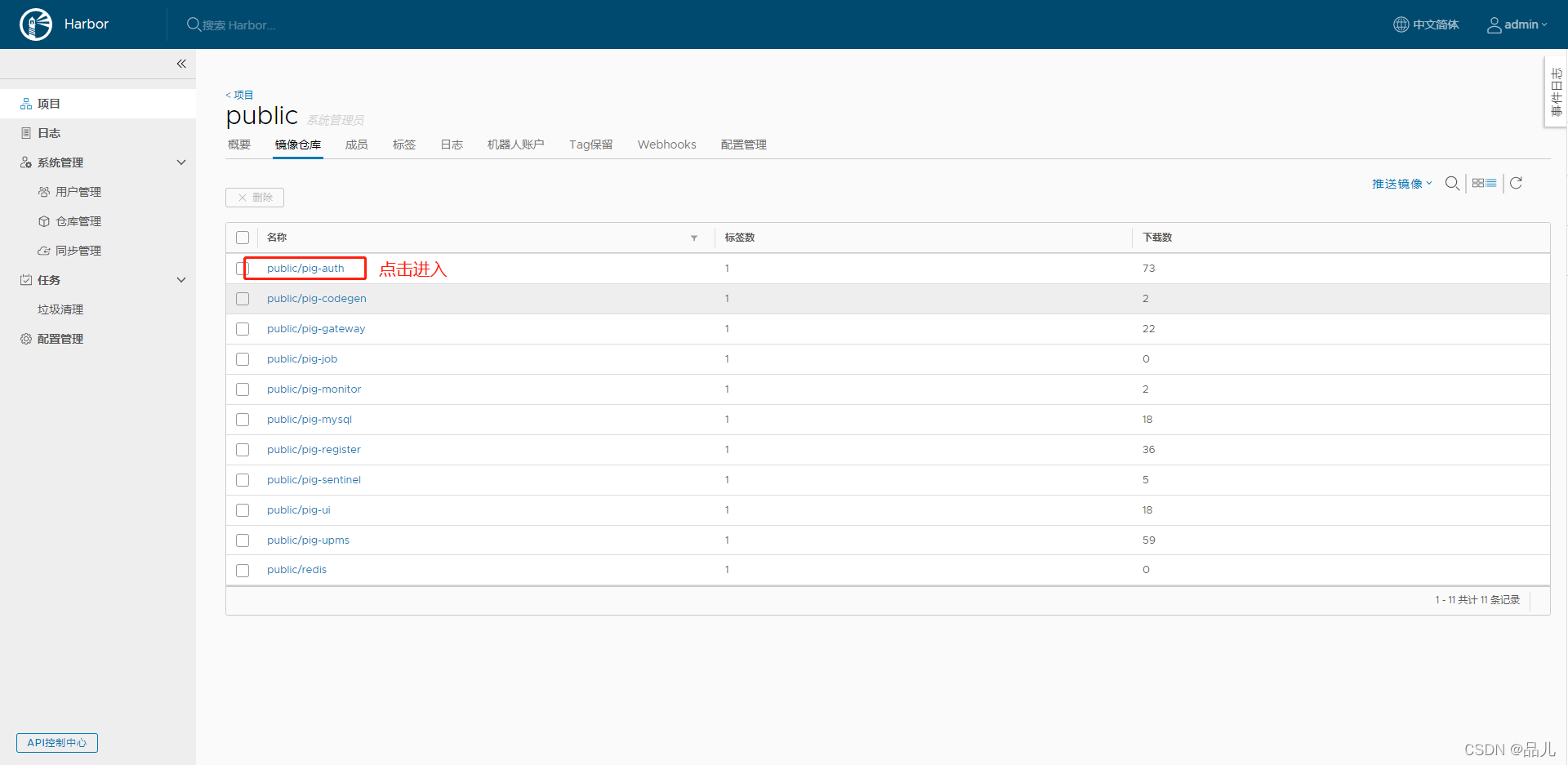
Task: Switch to the 标签 tab
Action: [404, 145]
